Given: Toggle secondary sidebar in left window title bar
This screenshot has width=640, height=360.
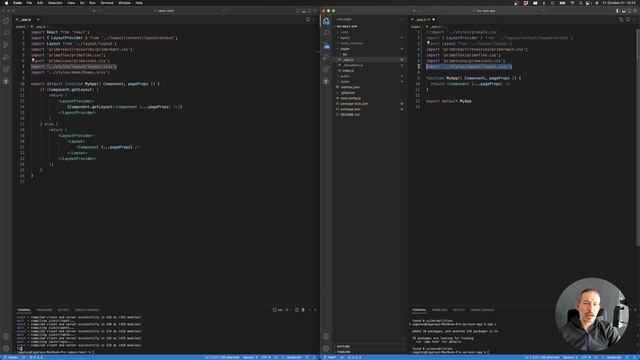Looking at the screenshot, I should 309,11.
